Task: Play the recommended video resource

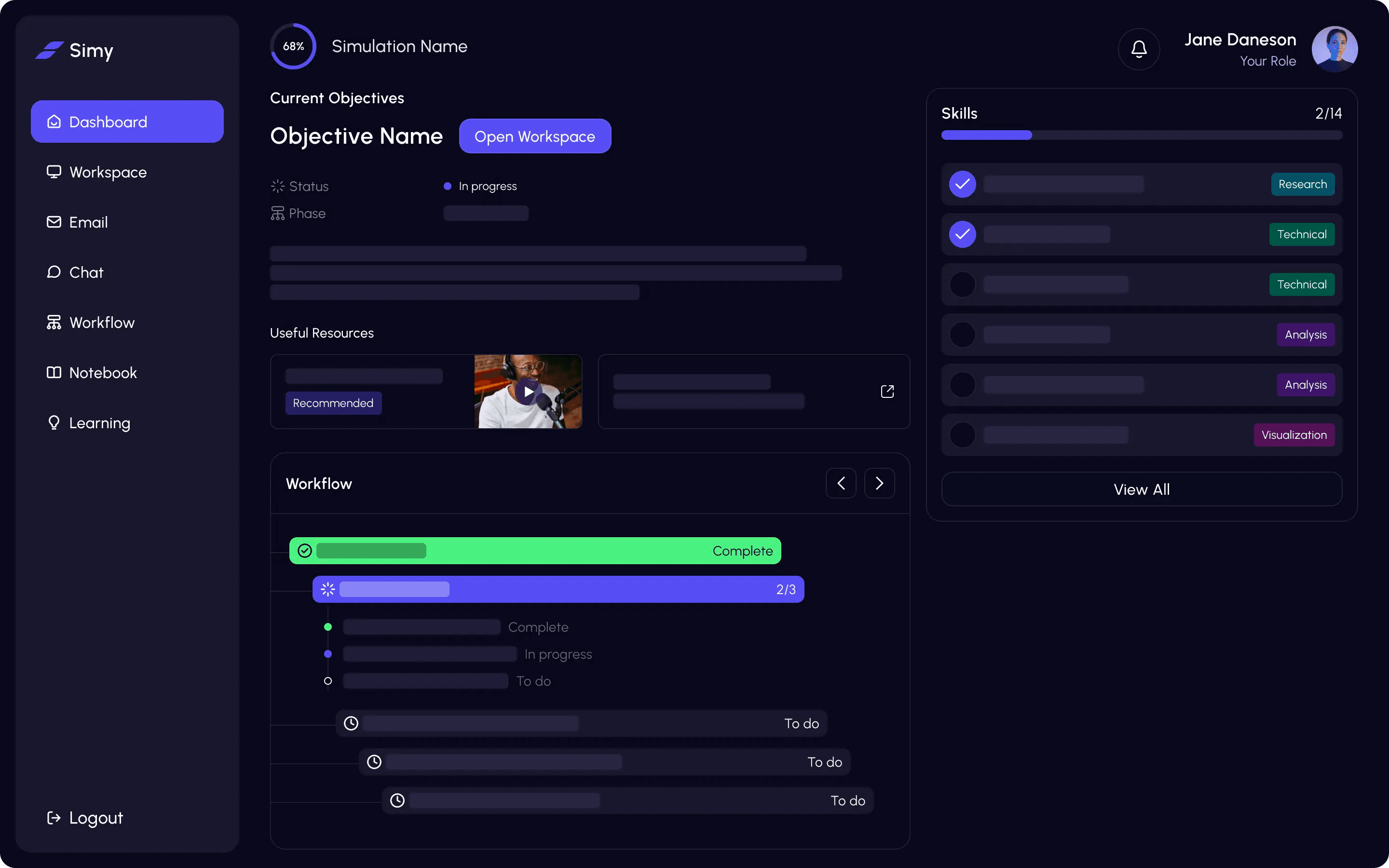Action: [528, 392]
